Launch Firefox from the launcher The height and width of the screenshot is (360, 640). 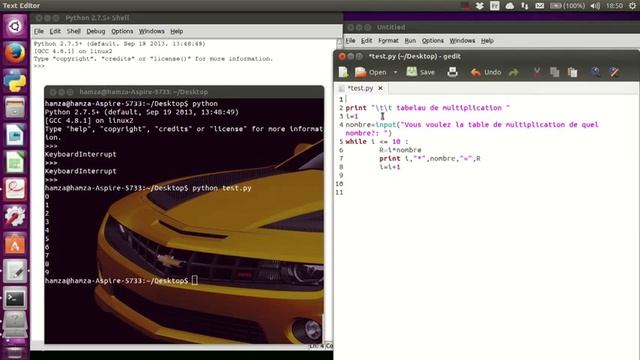[x=15, y=53]
